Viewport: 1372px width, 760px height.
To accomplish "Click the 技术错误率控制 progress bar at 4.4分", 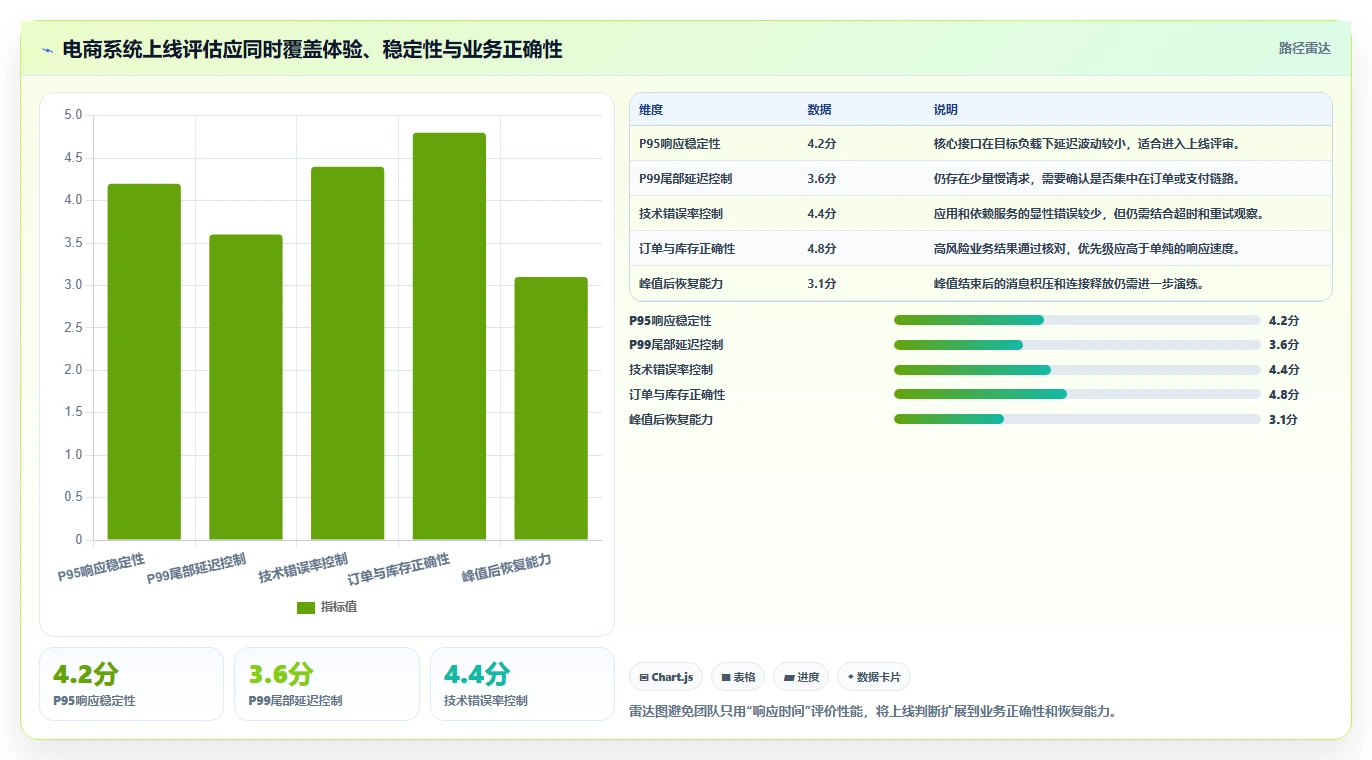I will click(x=1077, y=370).
